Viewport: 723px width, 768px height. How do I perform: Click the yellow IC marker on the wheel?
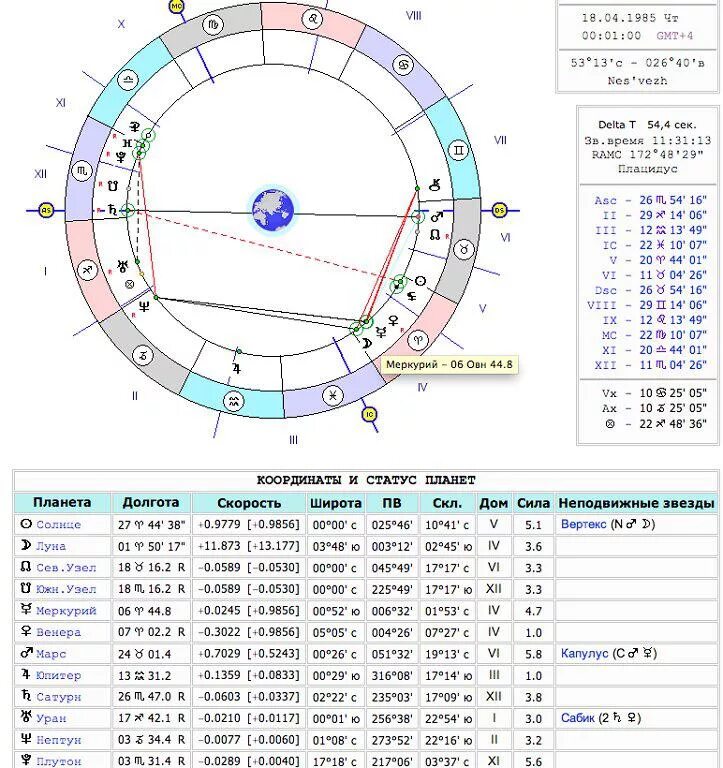369,415
